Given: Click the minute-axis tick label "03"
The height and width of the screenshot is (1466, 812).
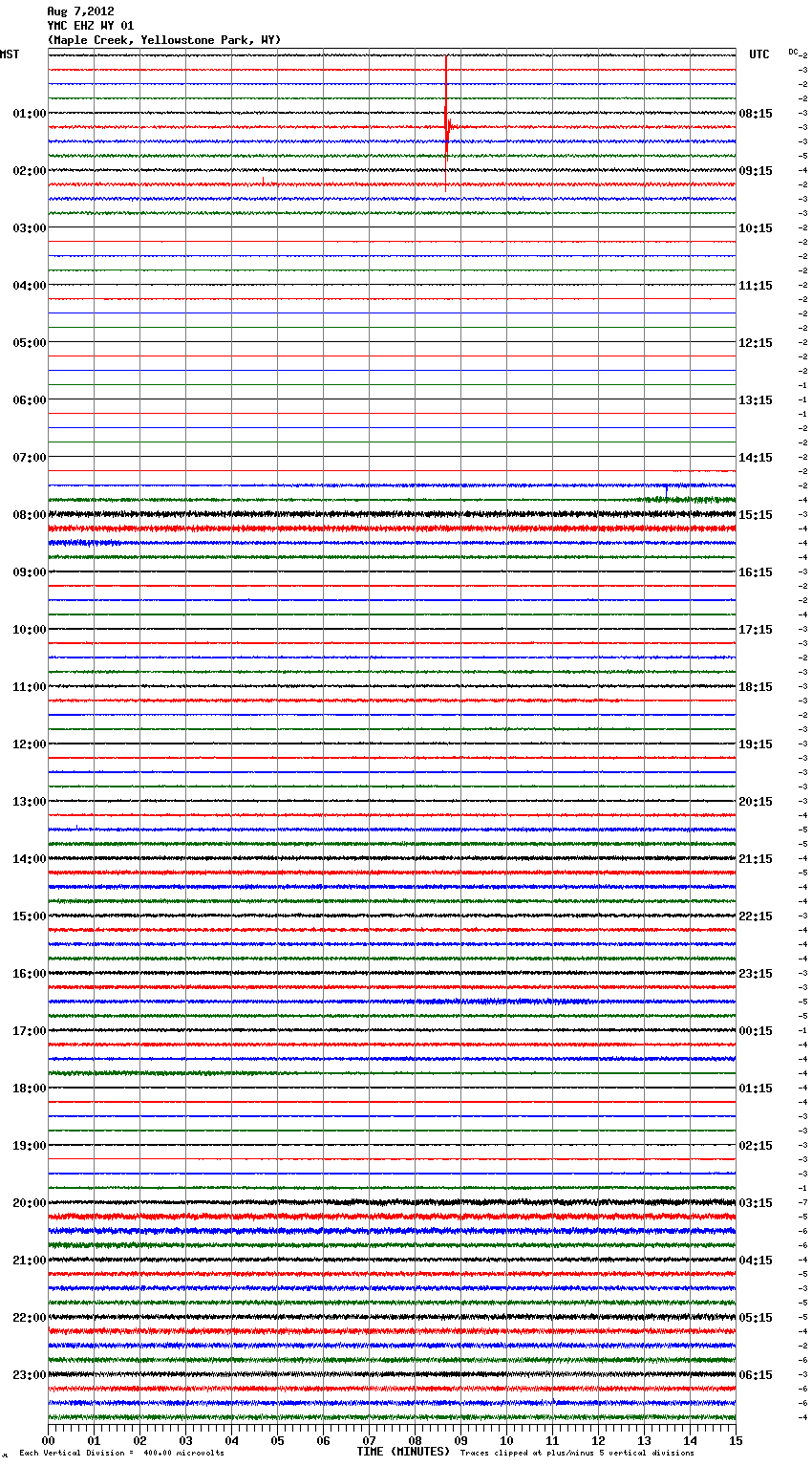Looking at the screenshot, I should (x=185, y=1441).
